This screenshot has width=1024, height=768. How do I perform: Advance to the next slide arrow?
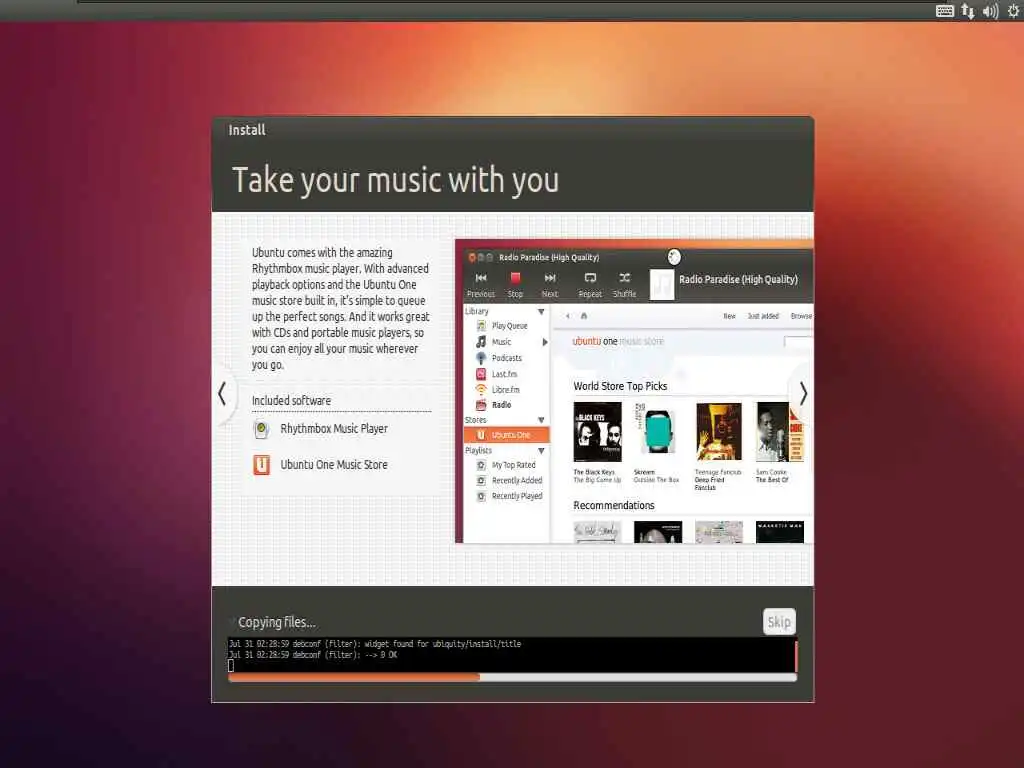[803, 393]
